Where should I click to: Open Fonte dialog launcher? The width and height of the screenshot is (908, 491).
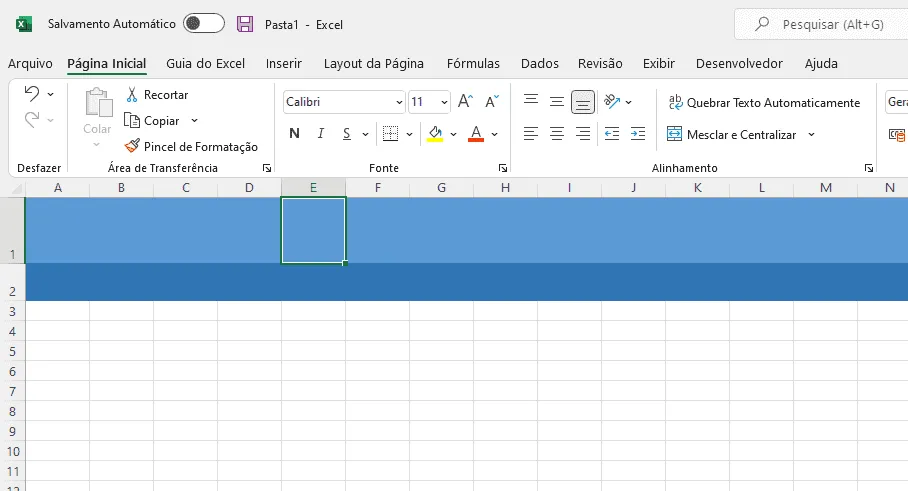(x=503, y=168)
